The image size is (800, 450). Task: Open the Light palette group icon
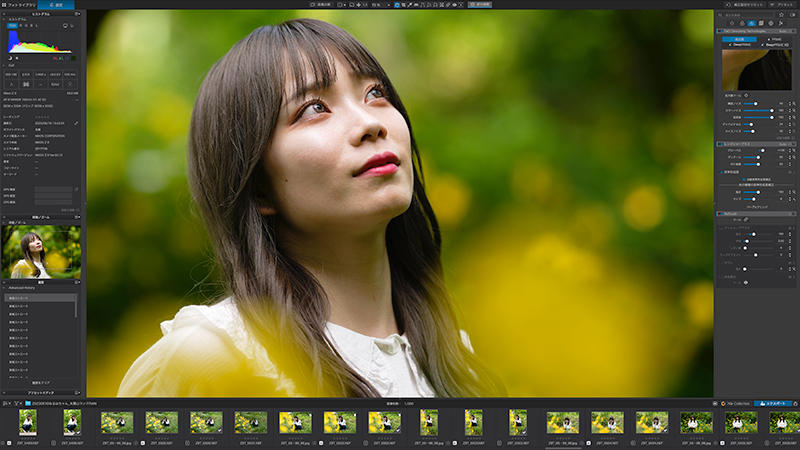click(x=732, y=23)
